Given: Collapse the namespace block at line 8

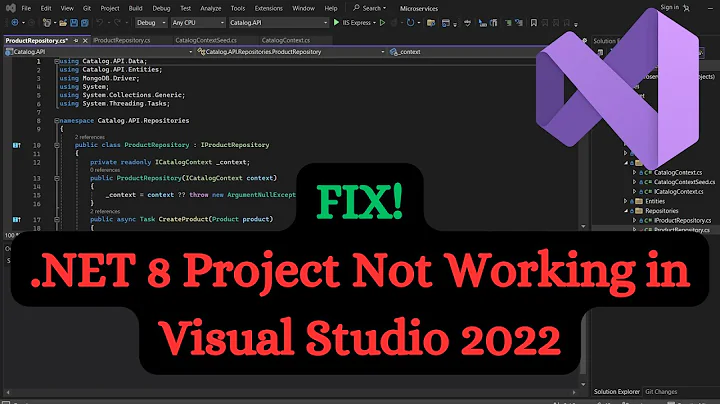Looking at the screenshot, I should [56, 121].
